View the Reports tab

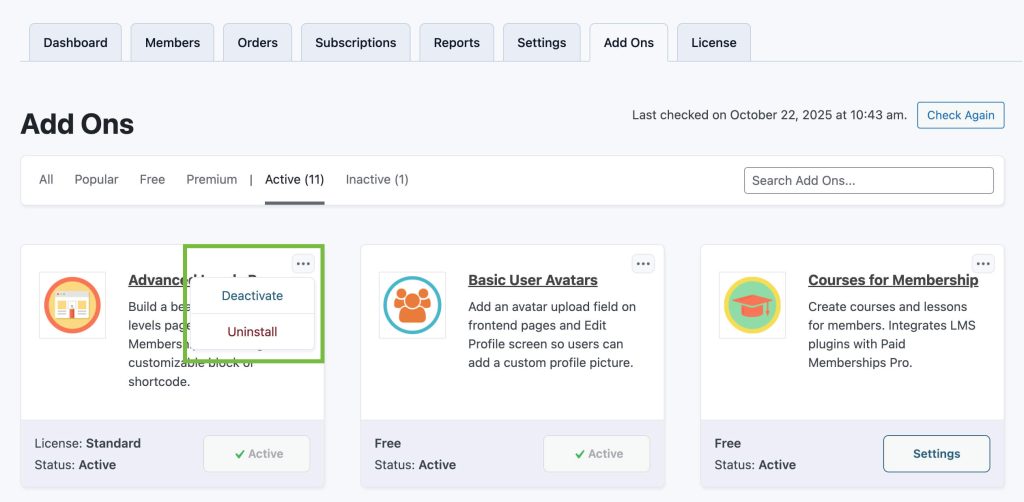tap(456, 43)
